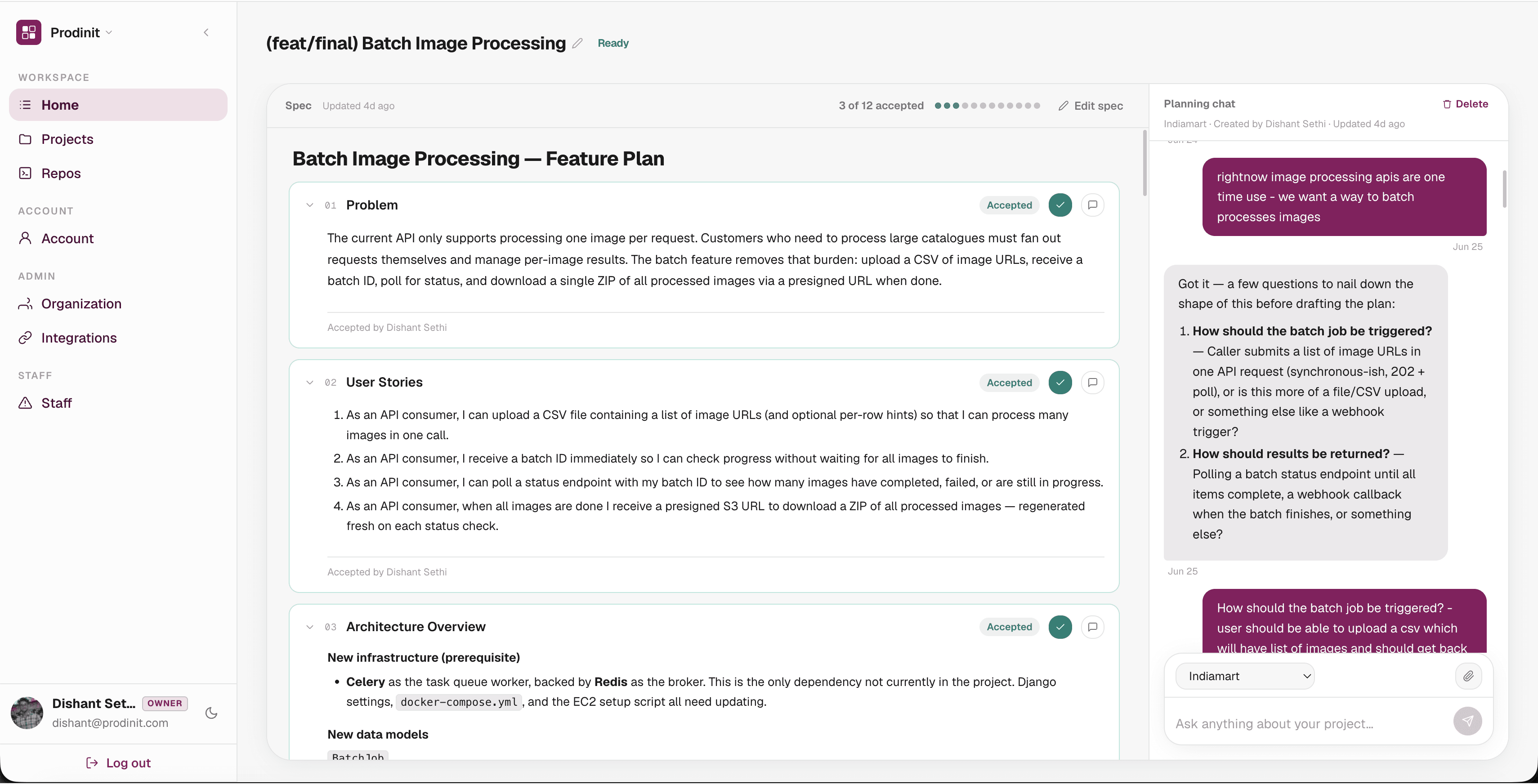The image size is (1538, 784).
Task: Open comments on the User Stories section
Action: (x=1093, y=383)
